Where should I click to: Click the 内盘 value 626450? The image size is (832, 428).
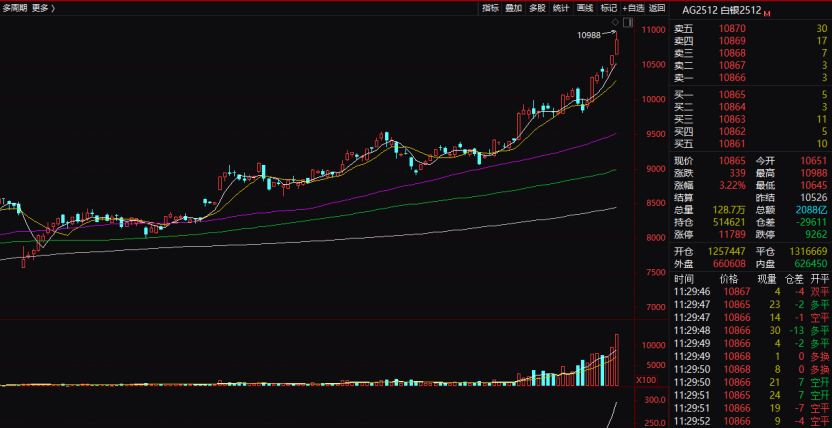[812, 263]
